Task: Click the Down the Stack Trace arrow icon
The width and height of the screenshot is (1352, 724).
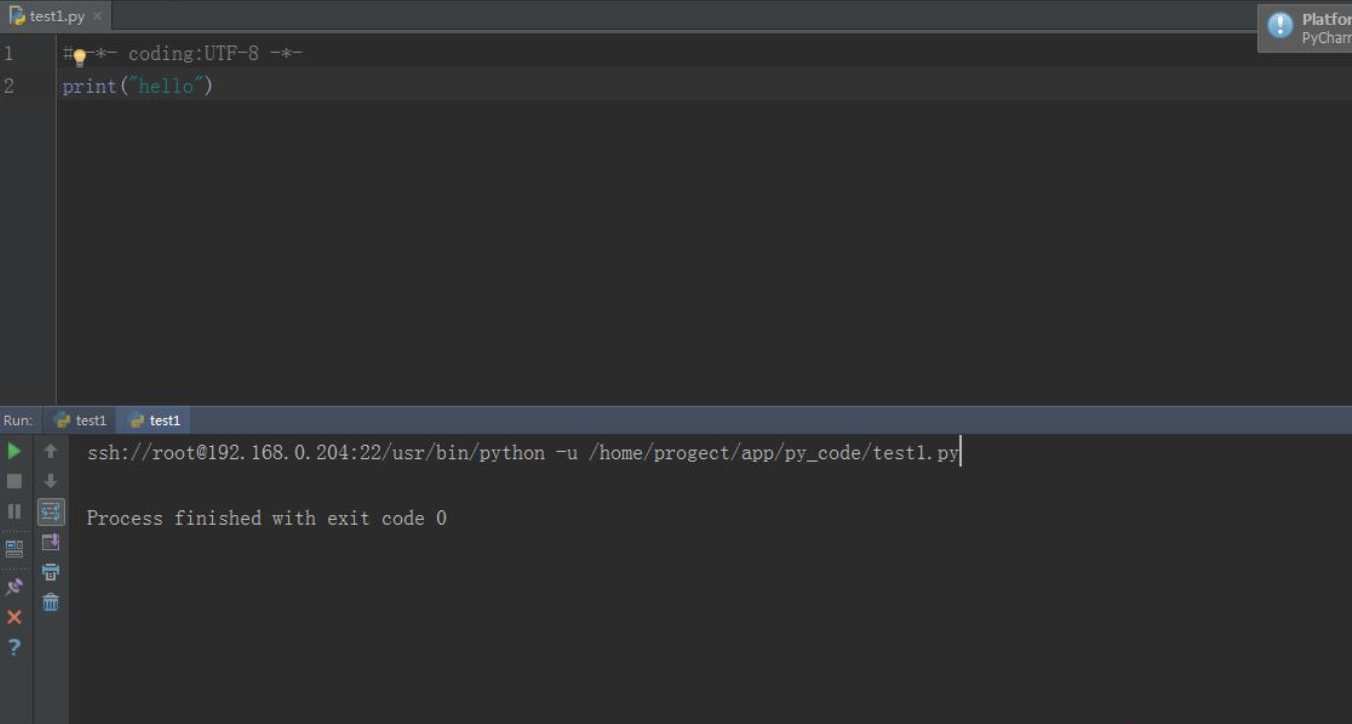Action: coord(50,481)
